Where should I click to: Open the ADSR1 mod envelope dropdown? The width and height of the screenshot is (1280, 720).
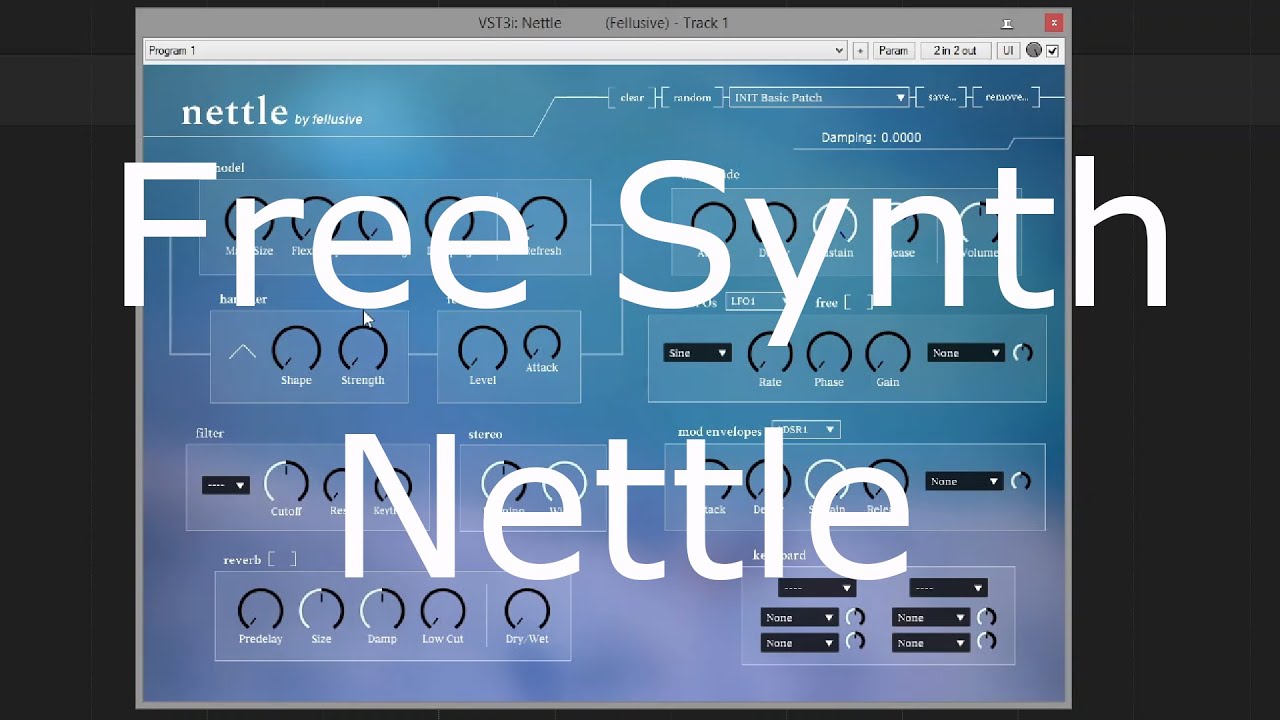pyautogui.click(x=806, y=429)
